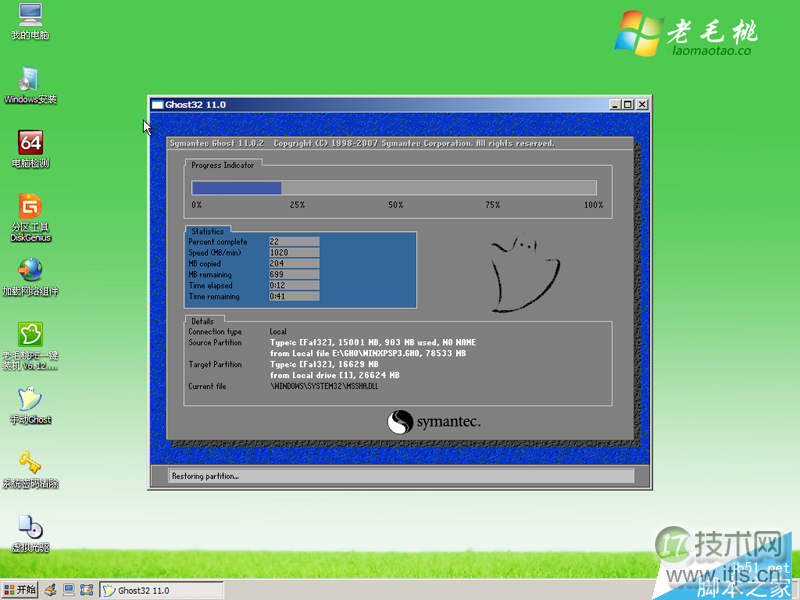The width and height of the screenshot is (800, 600).
Task: Click the Time remaining value 0:41
Action: pos(294,296)
